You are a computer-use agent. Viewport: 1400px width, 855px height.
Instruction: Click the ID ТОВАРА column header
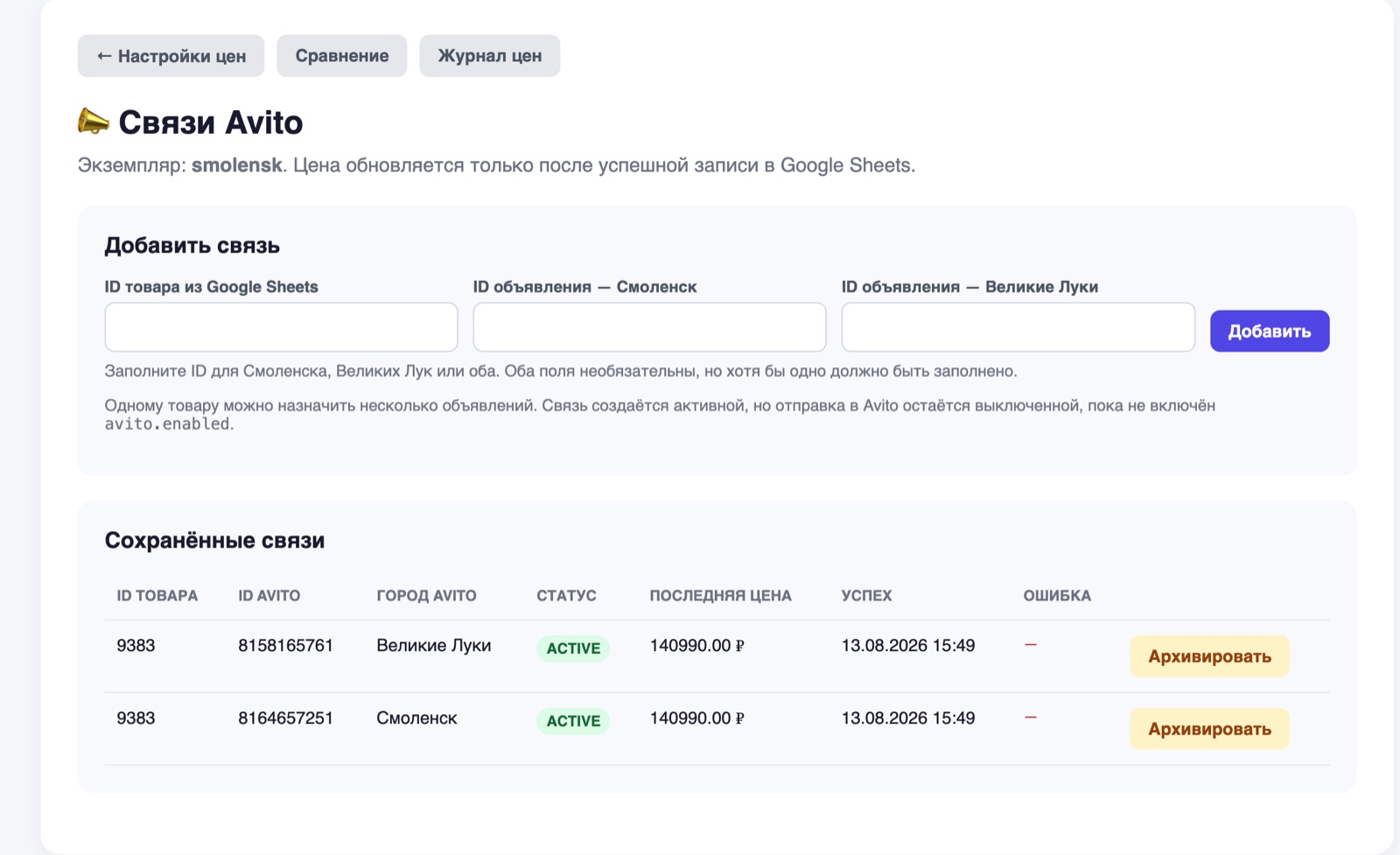157,596
